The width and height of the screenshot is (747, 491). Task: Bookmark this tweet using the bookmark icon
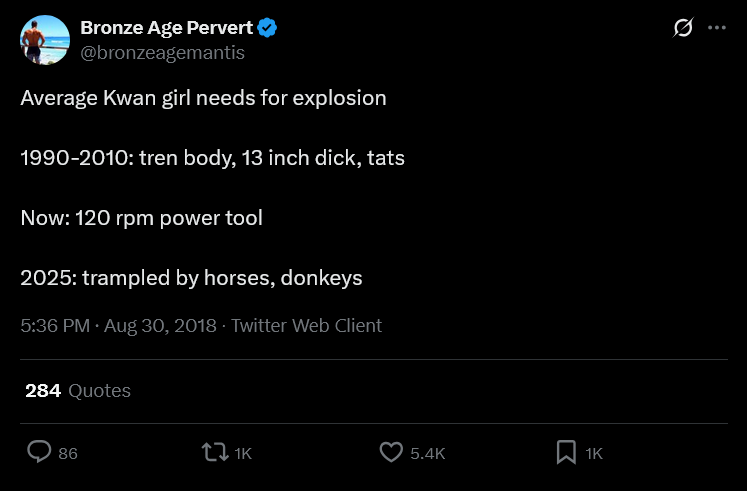click(566, 452)
